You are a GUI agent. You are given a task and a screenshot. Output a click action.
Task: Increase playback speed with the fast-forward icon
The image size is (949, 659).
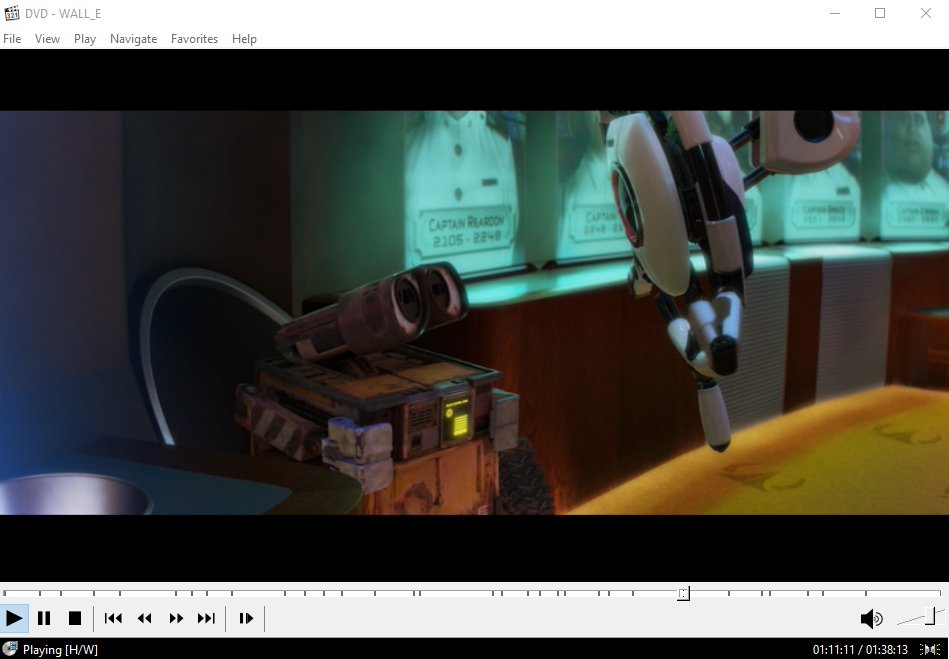tap(176, 618)
